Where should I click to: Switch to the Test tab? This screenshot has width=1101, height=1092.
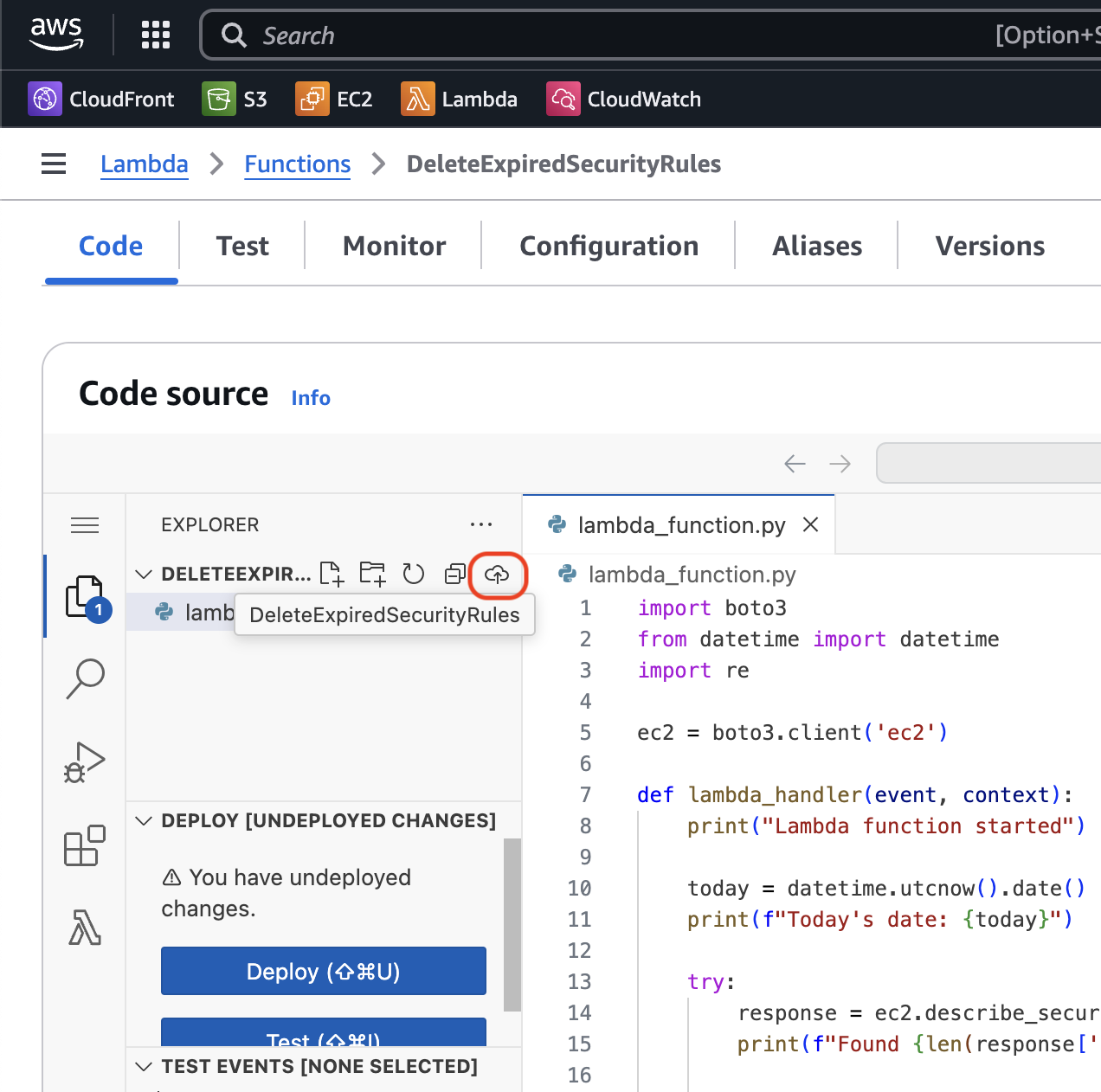242,247
